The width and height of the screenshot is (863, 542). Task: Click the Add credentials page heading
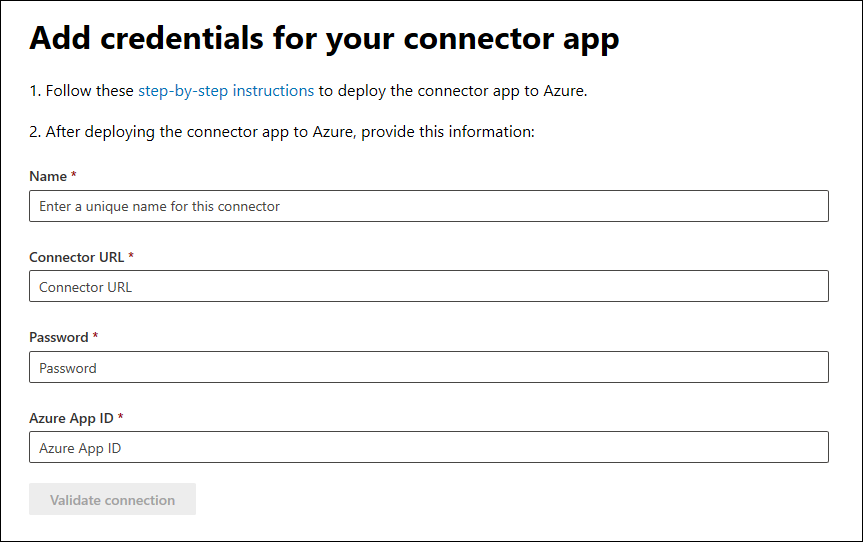coord(324,38)
